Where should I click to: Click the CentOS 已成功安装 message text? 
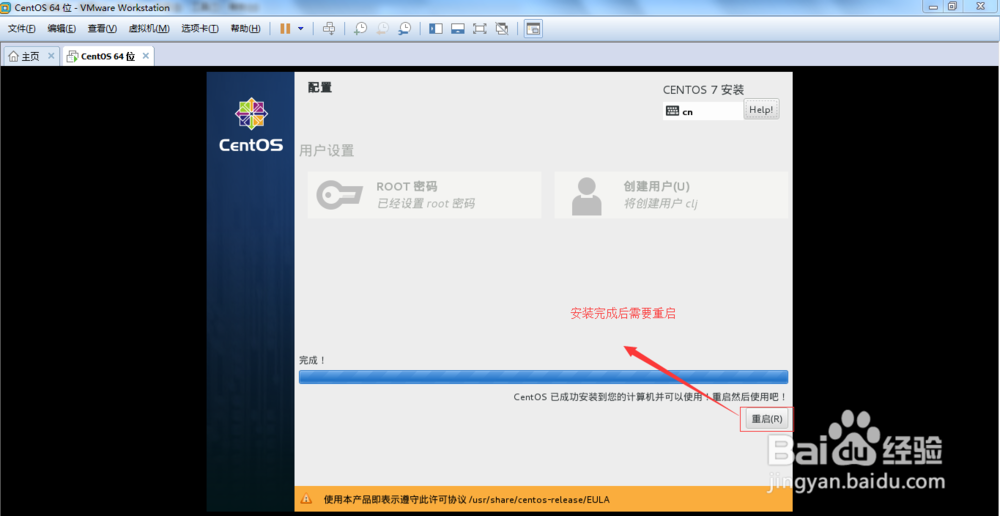point(650,397)
